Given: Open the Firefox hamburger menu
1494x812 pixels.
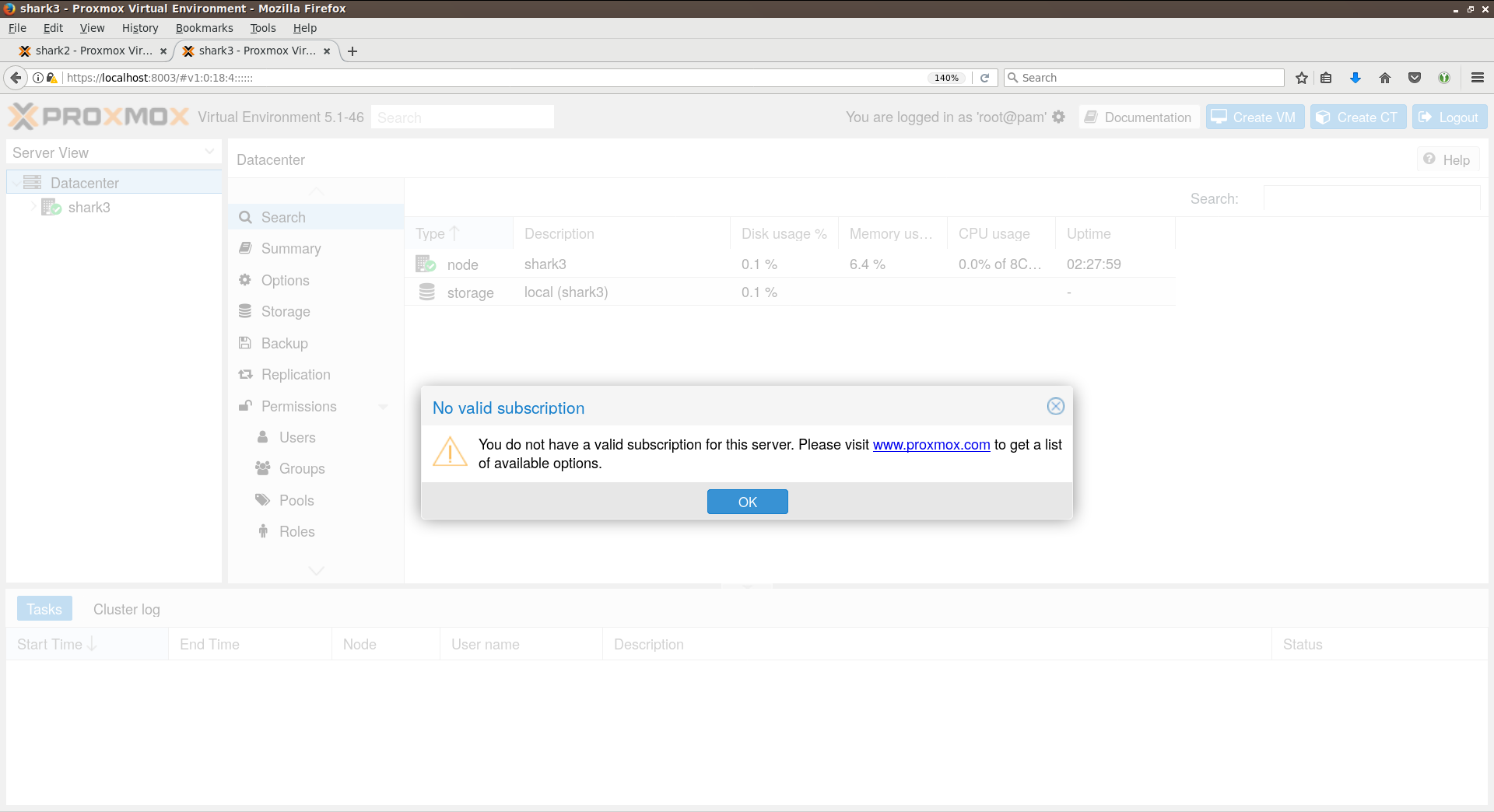Looking at the screenshot, I should coord(1478,78).
